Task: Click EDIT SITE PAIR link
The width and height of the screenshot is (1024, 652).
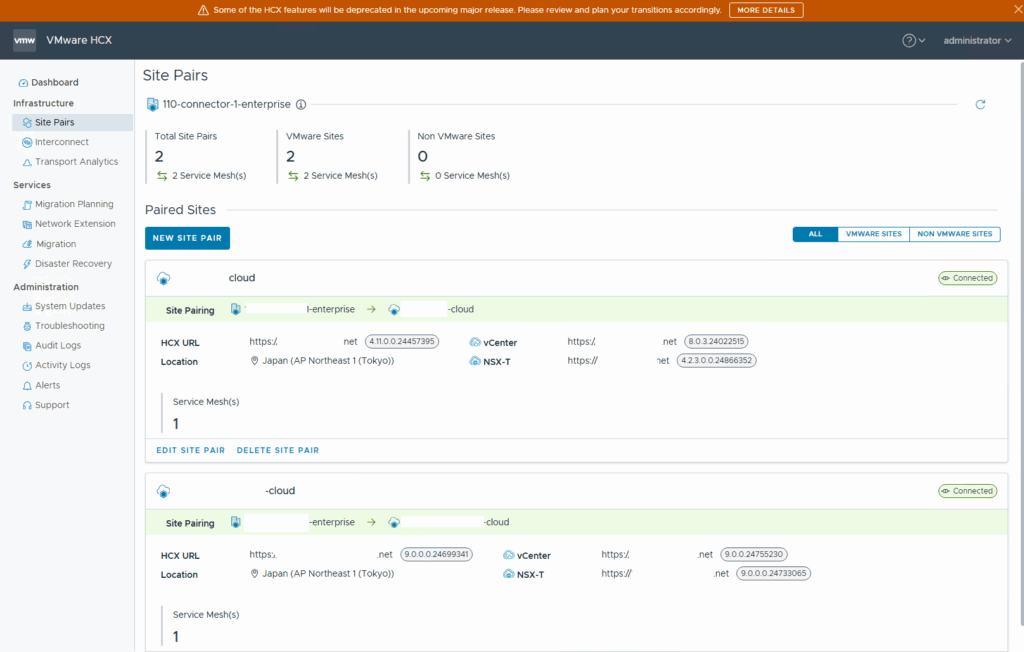Action: [x=190, y=451]
